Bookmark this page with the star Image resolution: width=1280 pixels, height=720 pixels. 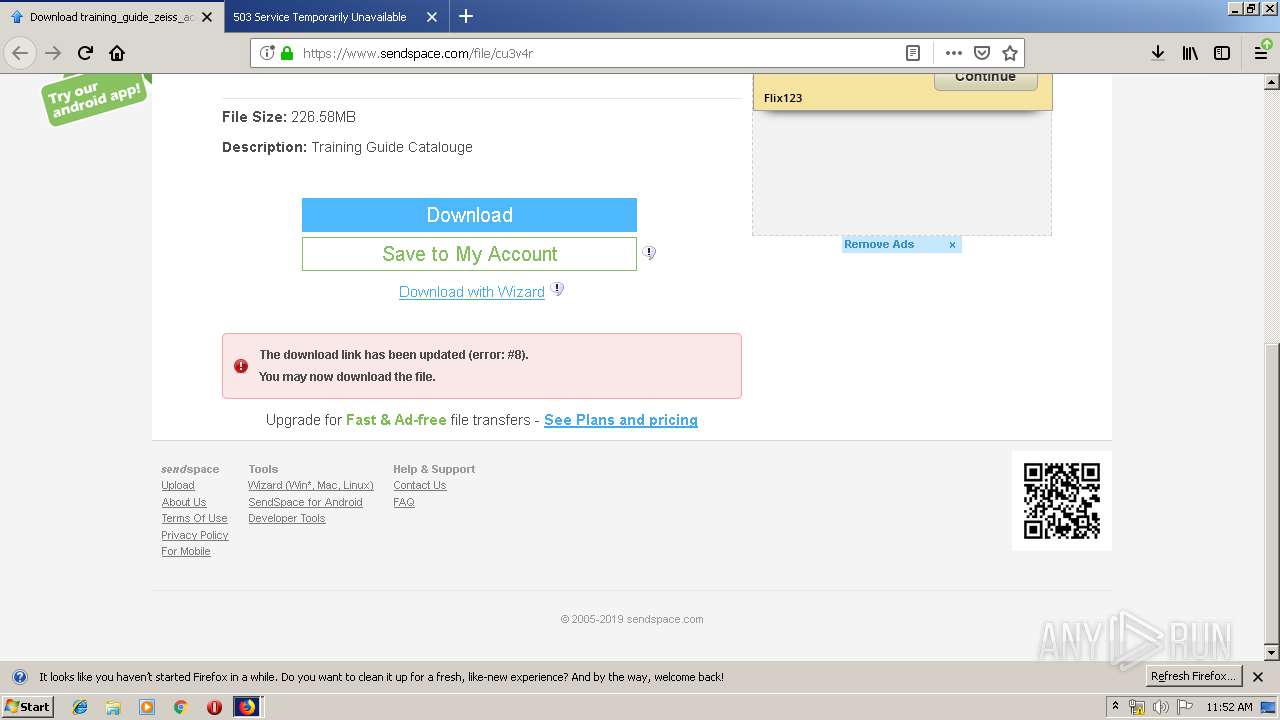point(1010,53)
